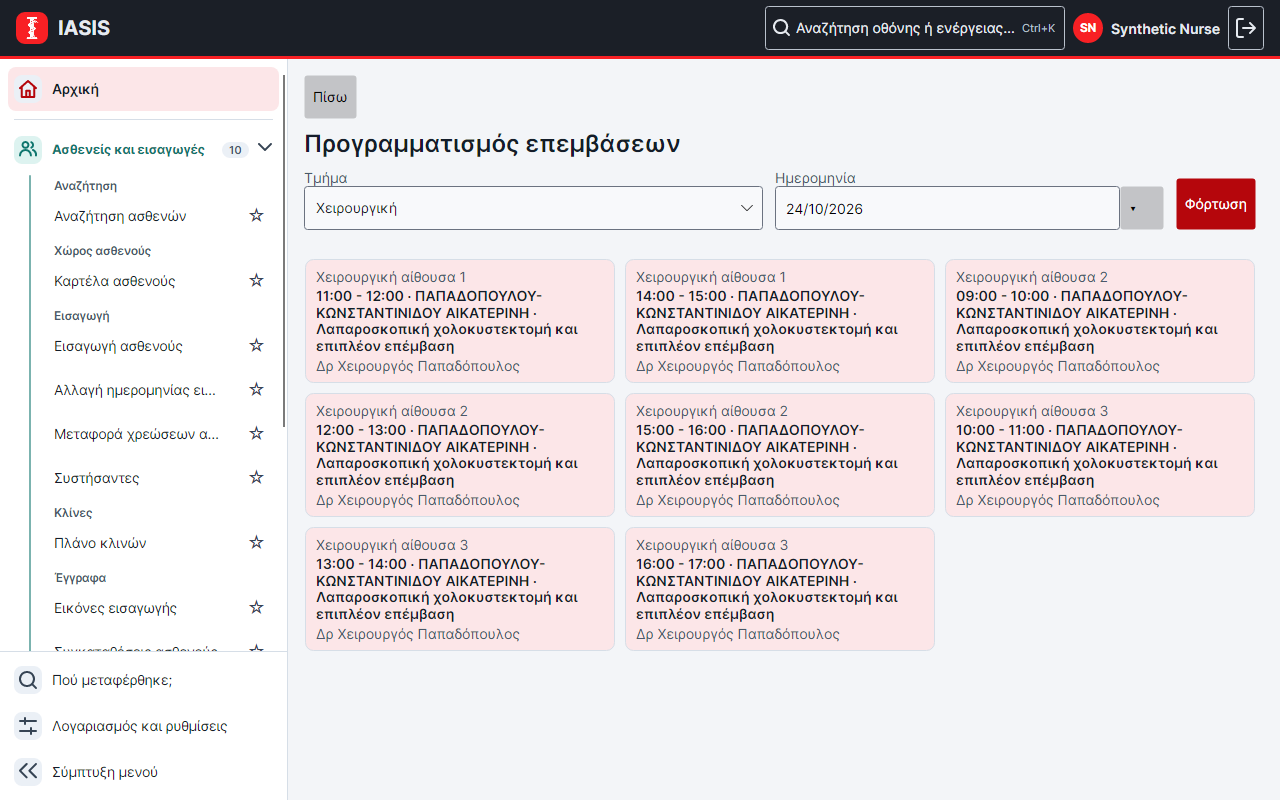Star the Πλάνο κλινών entry
The width and height of the screenshot is (1280, 800).
(256, 542)
